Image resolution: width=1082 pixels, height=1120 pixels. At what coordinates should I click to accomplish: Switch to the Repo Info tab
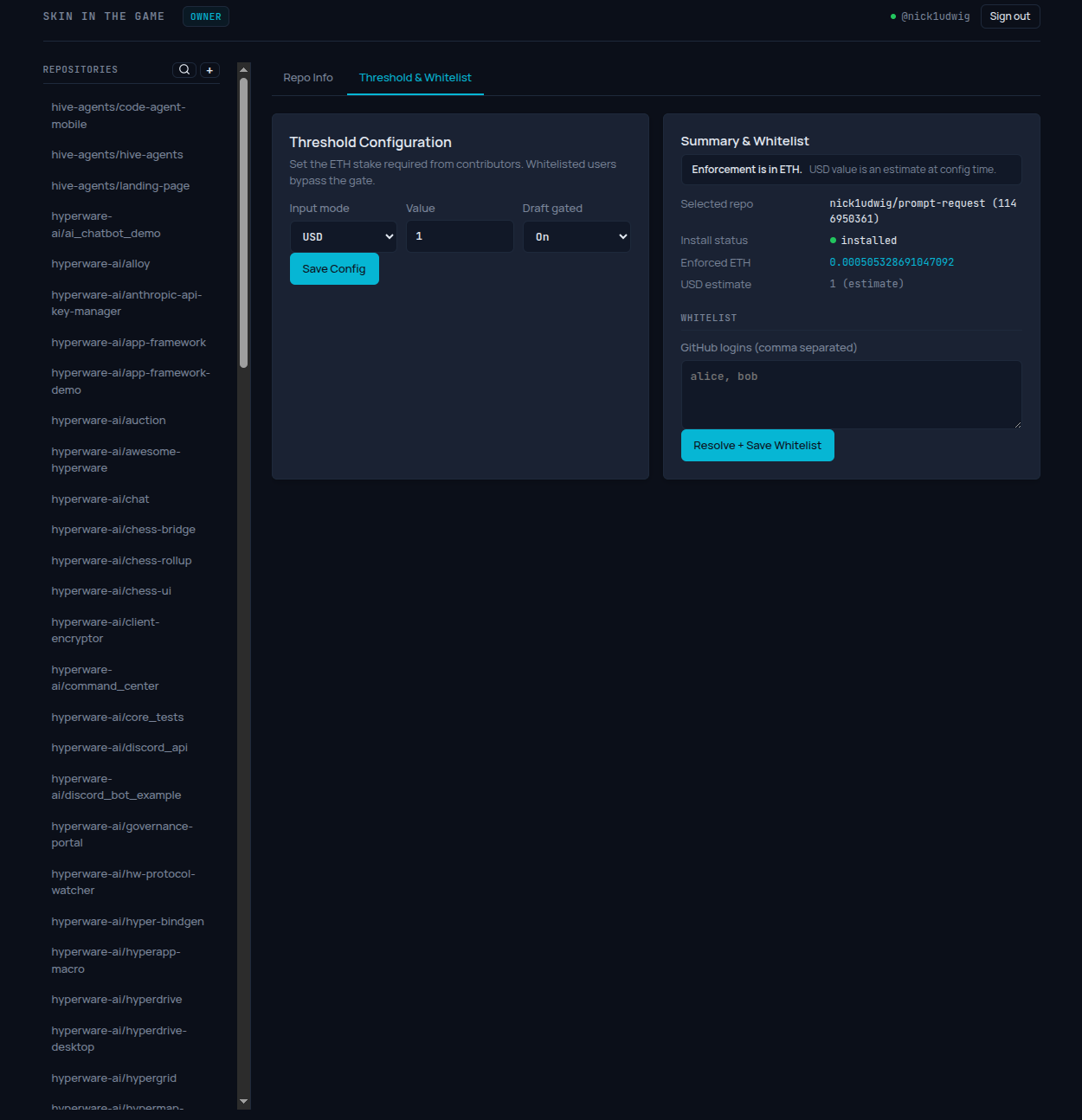308,78
